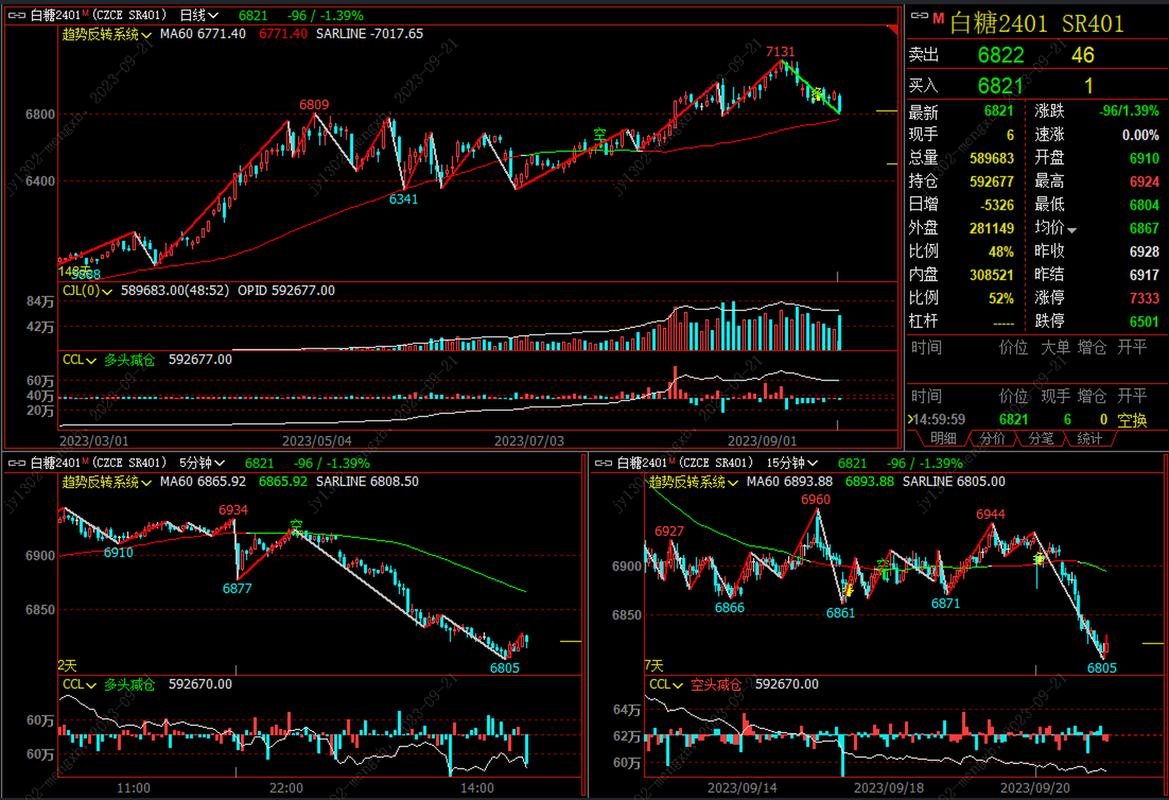Open the 统计 tab
The height and width of the screenshot is (800, 1169).
pyautogui.click(x=1089, y=438)
